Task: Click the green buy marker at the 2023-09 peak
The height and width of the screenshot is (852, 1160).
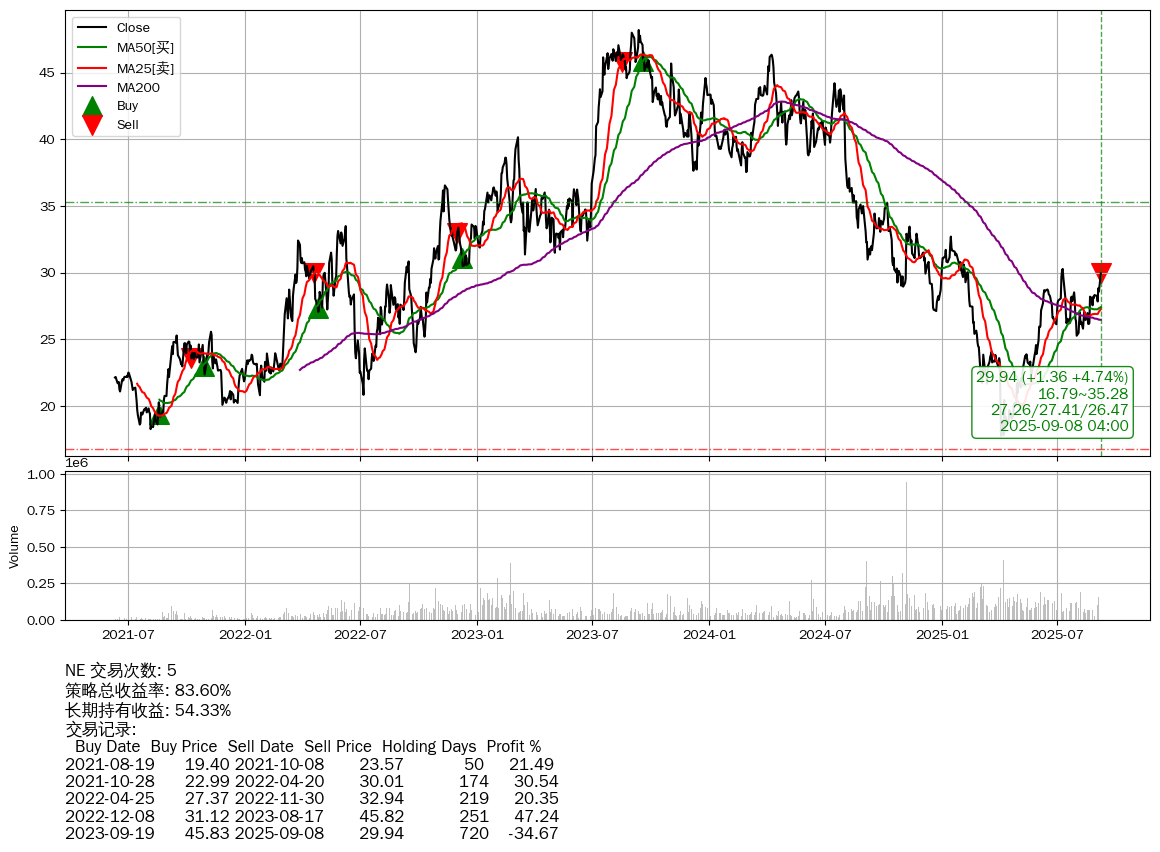Action: tap(642, 62)
